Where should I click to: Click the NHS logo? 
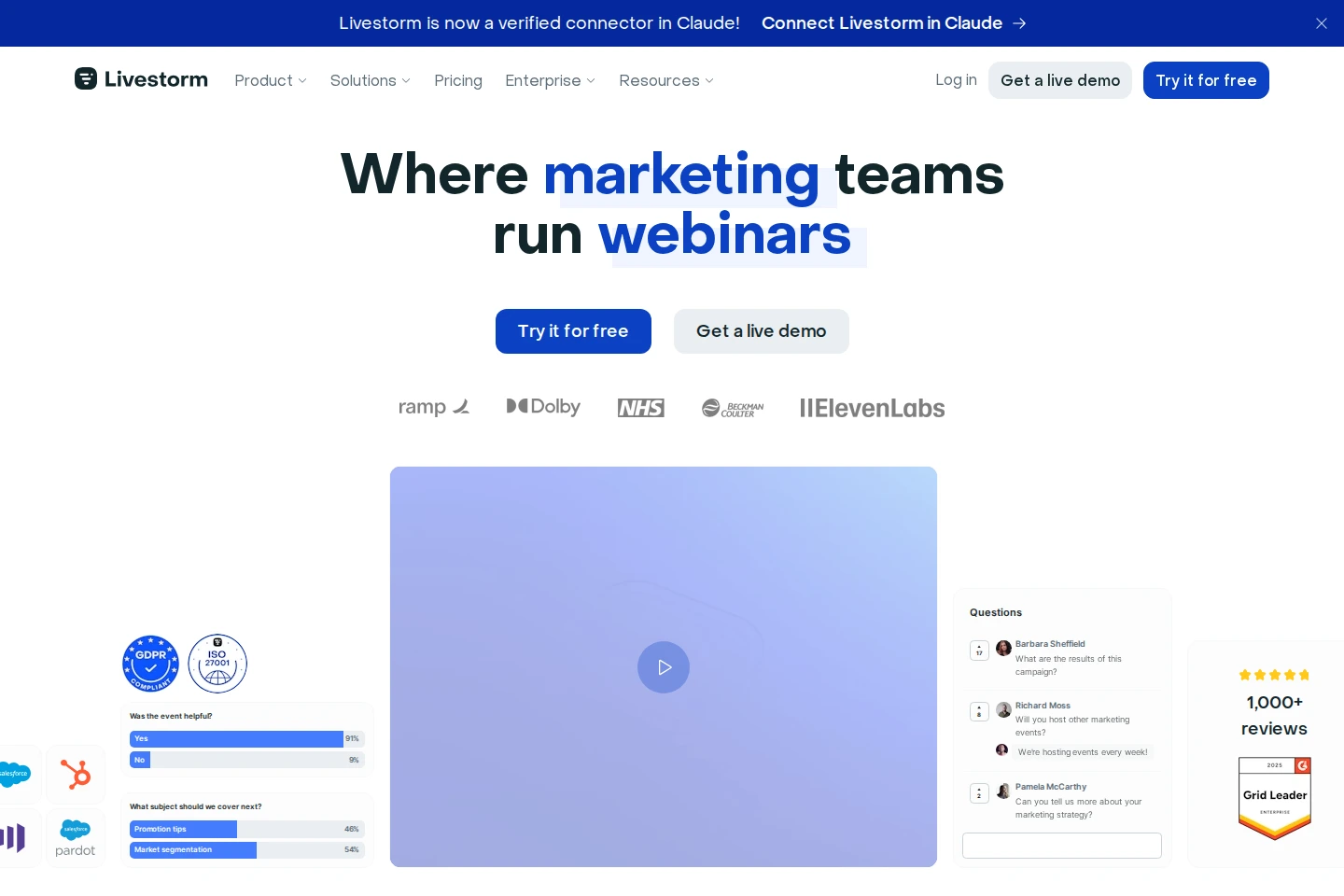pyautogui.click(x=641, y=408)
